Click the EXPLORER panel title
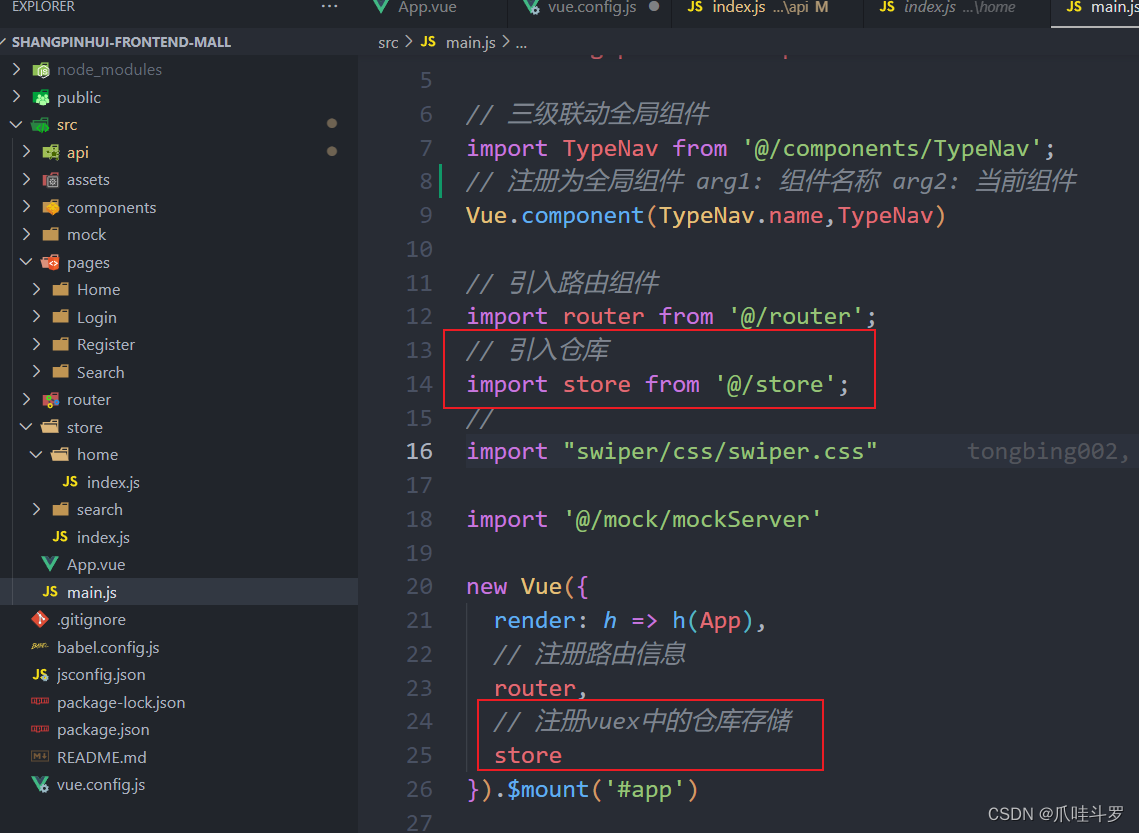Screen dimensions: 1139x833 pos(43,7)
